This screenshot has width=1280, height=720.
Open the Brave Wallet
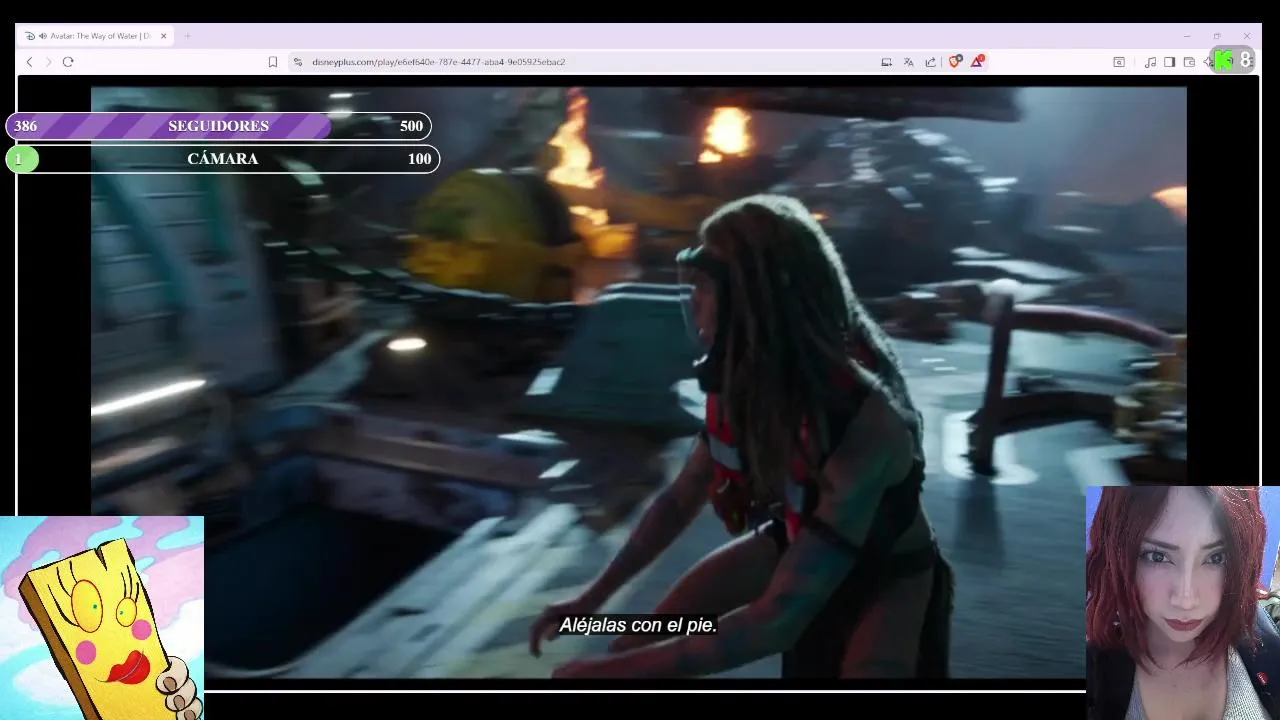point(1189,62)
